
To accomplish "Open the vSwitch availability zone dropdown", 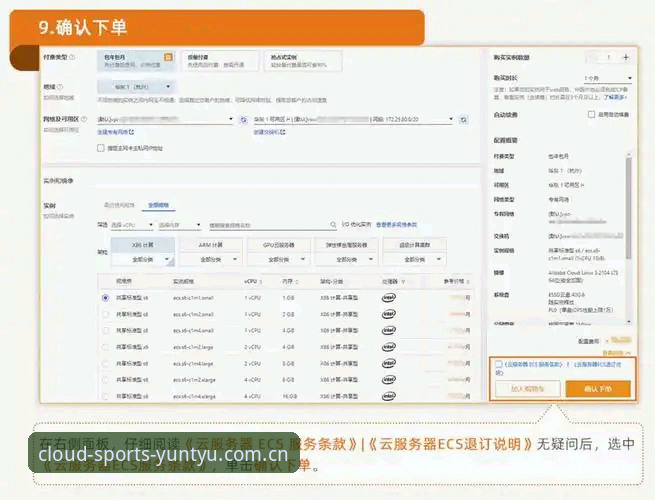I will (354, 119).
